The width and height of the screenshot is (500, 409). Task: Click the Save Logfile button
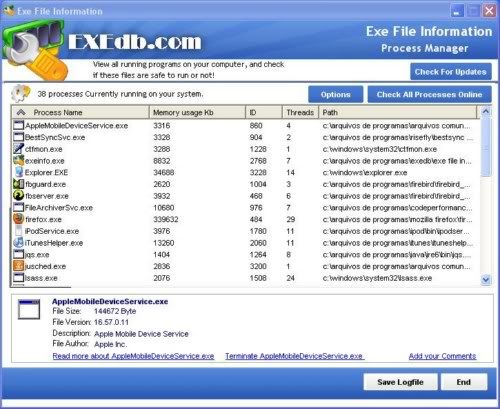tap(400, 382)
